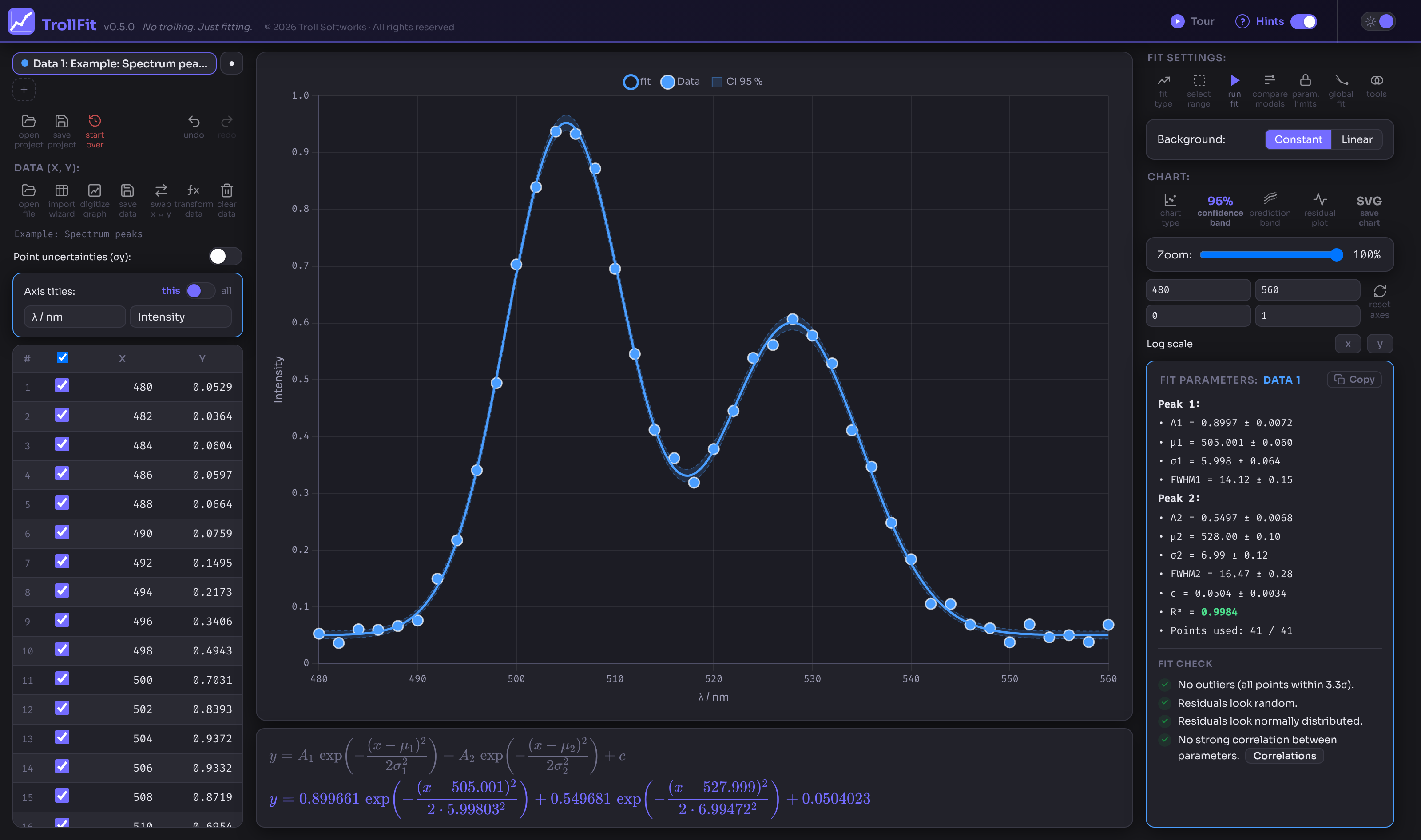
Task: Toggle the Hints switch
Action: coord(1303,21)
